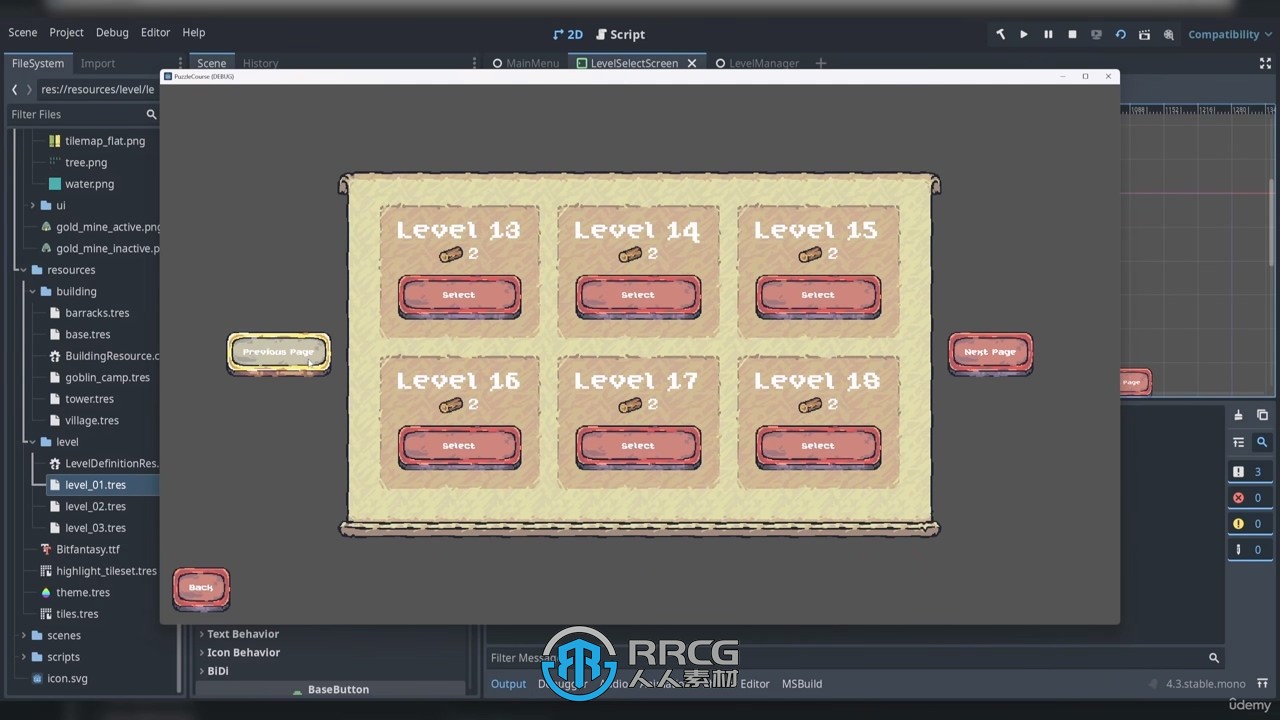
Task: Run the project with the play icon
Action: (x=1024, y=34)
